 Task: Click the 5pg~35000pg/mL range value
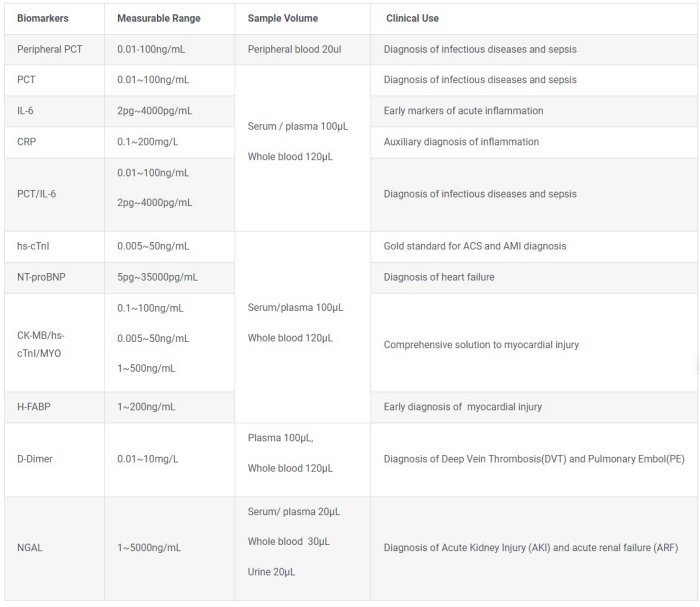pos(157,277)
